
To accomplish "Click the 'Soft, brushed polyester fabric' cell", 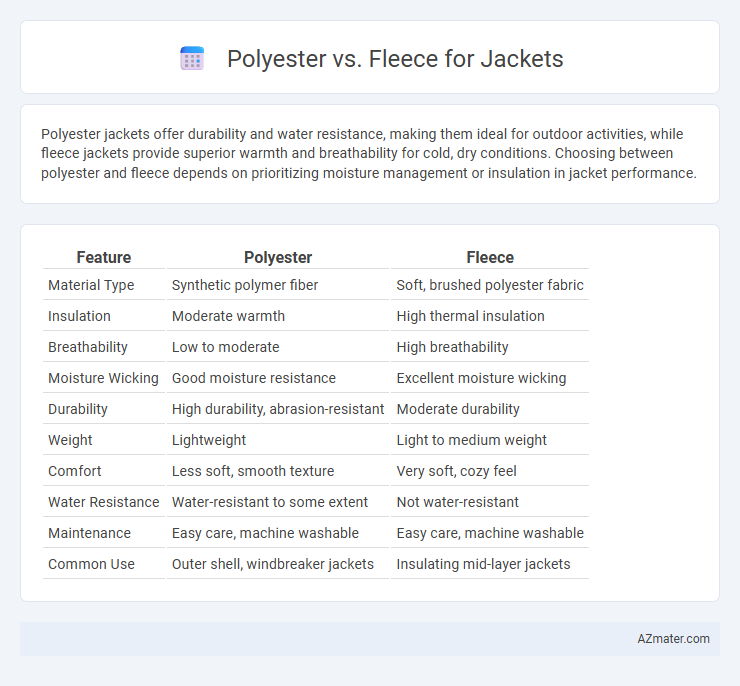I will point(490,285).
